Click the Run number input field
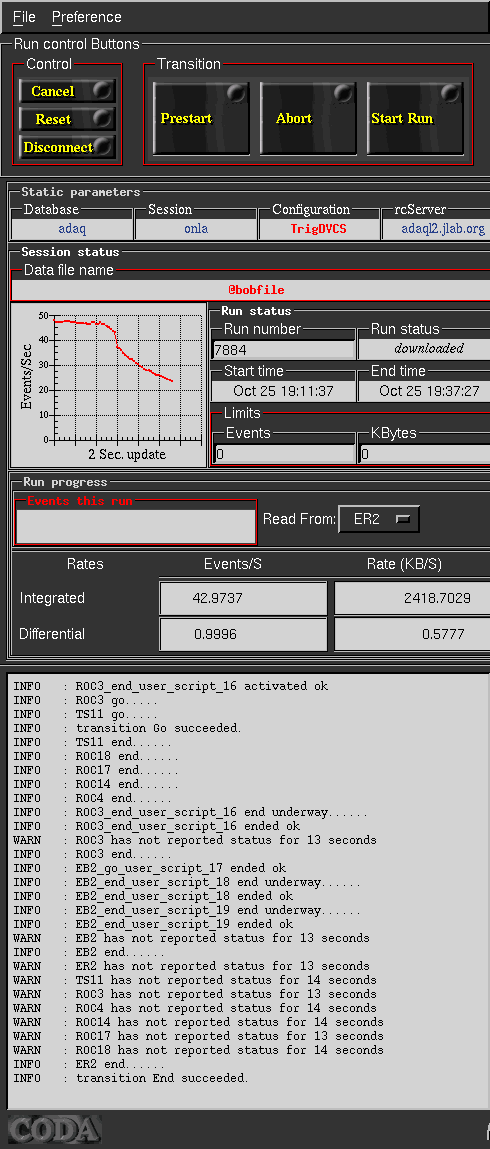Screen dimensions: 490x1149 coord(283,349)
